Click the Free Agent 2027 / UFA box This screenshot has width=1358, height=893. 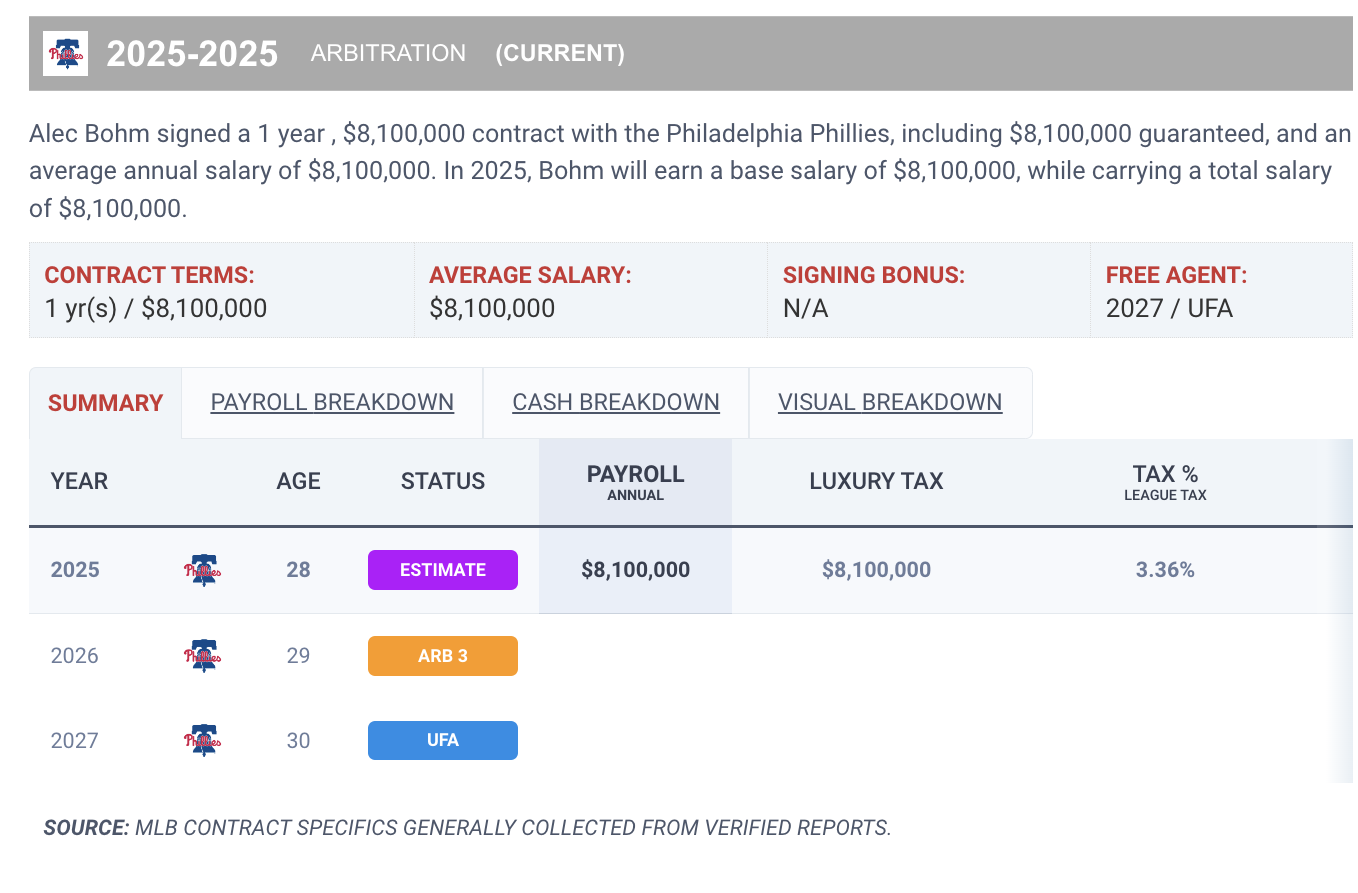(x=1220, y=292)
